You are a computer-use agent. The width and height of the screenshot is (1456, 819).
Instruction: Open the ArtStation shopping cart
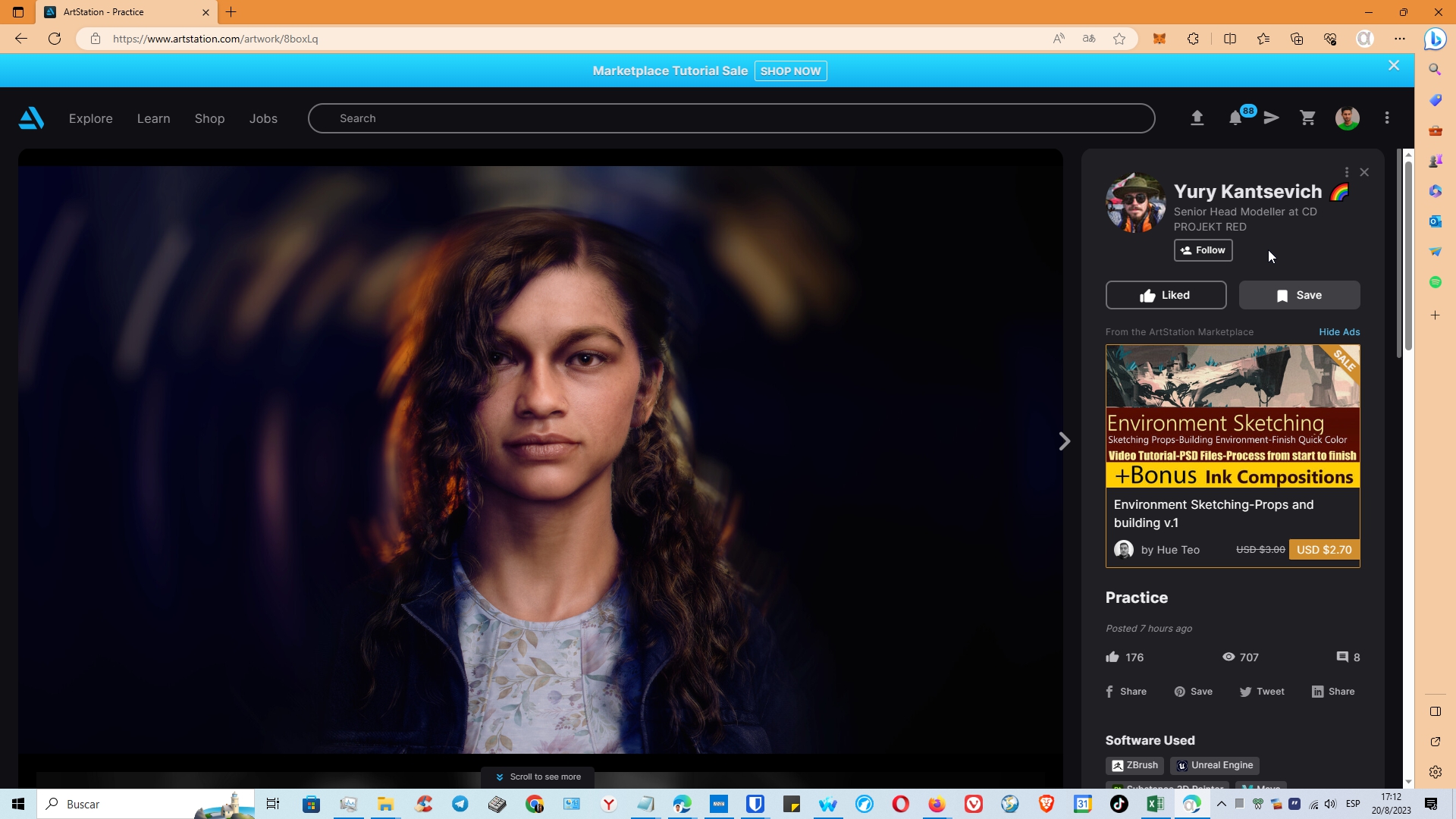pyautogui.click(x=1308, y=118)
